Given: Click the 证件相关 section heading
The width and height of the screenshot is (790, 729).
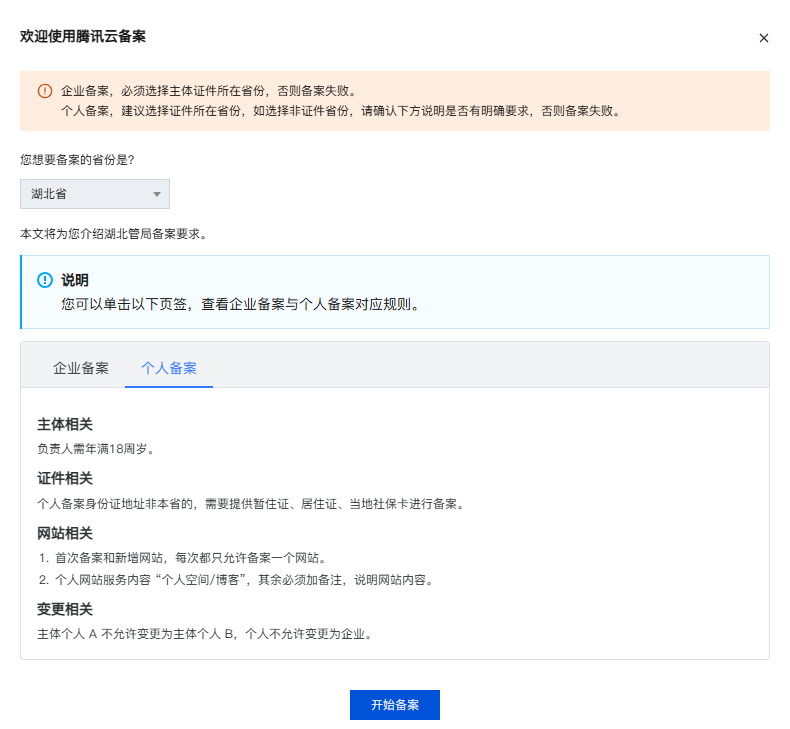Looking at the screenshot, I should tap(65, 479).
